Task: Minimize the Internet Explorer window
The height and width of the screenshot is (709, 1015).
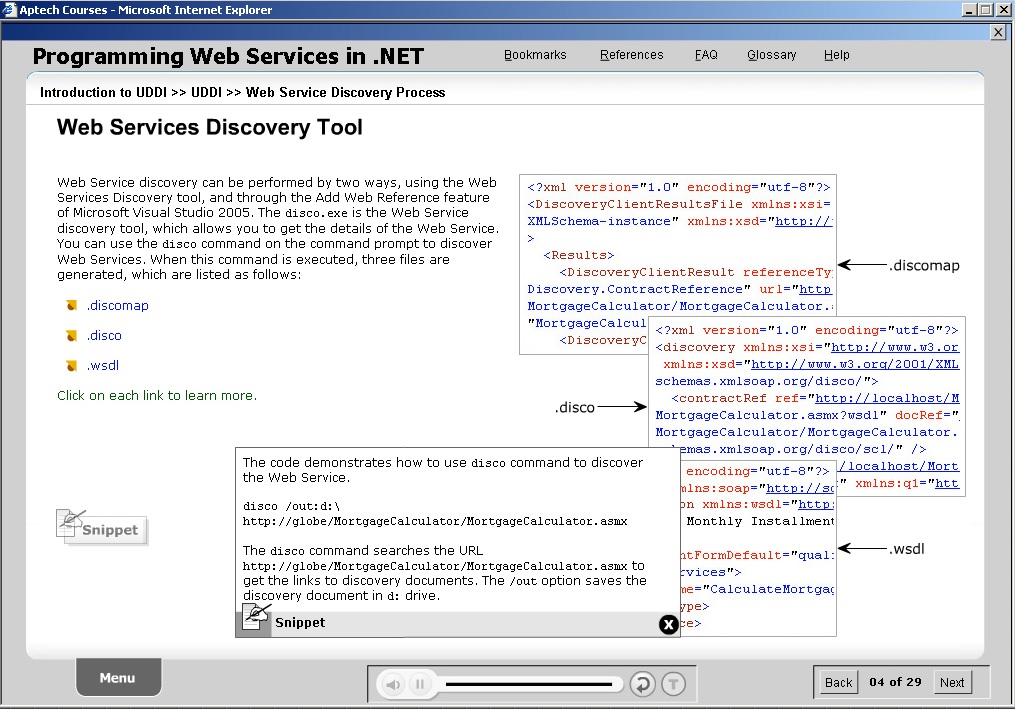Action: pos(970,10)
